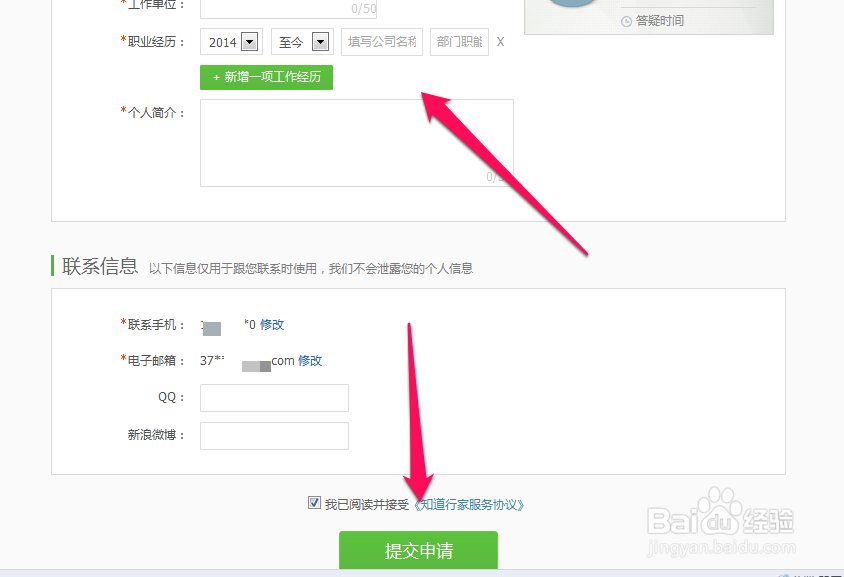
Task: Expand the start year list arrow
Action: click(249, 42)
